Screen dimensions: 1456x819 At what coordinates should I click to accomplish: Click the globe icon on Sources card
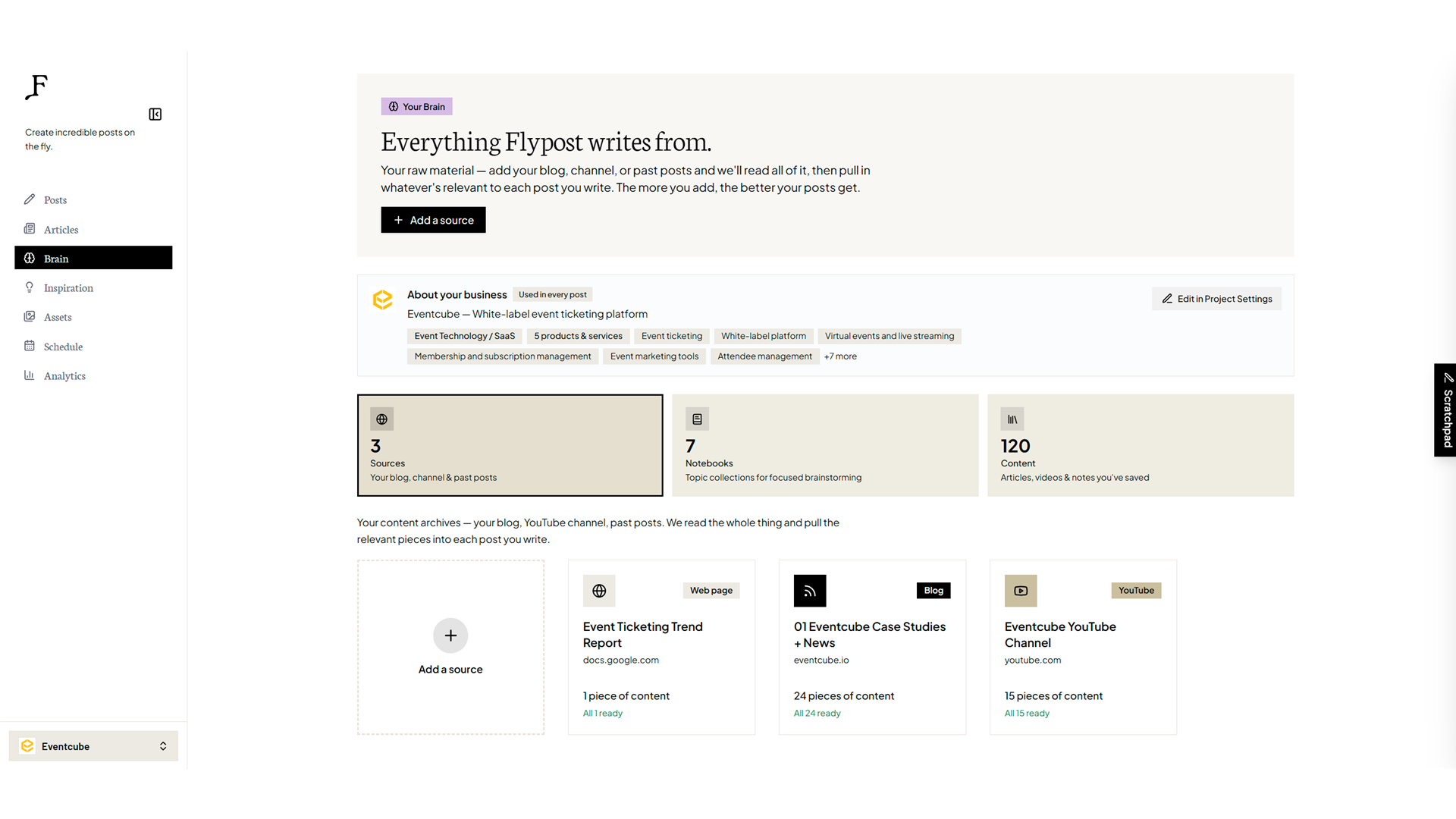click(382, 419)
